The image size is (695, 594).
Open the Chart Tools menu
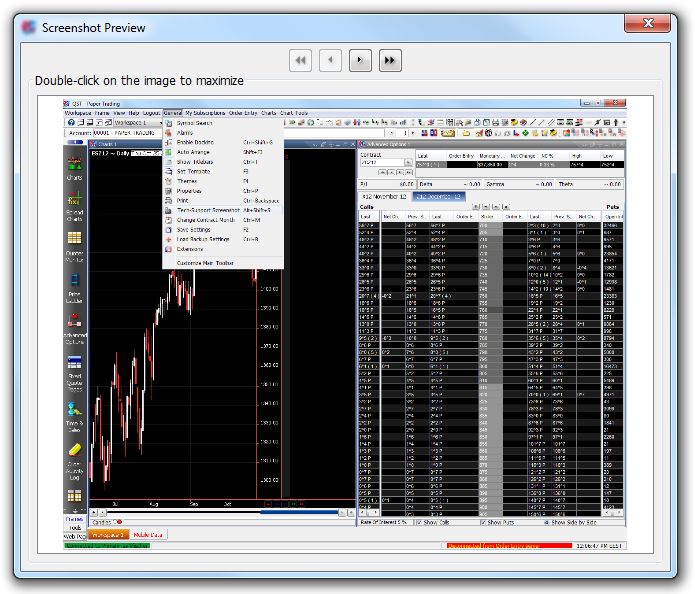[293, 113]
